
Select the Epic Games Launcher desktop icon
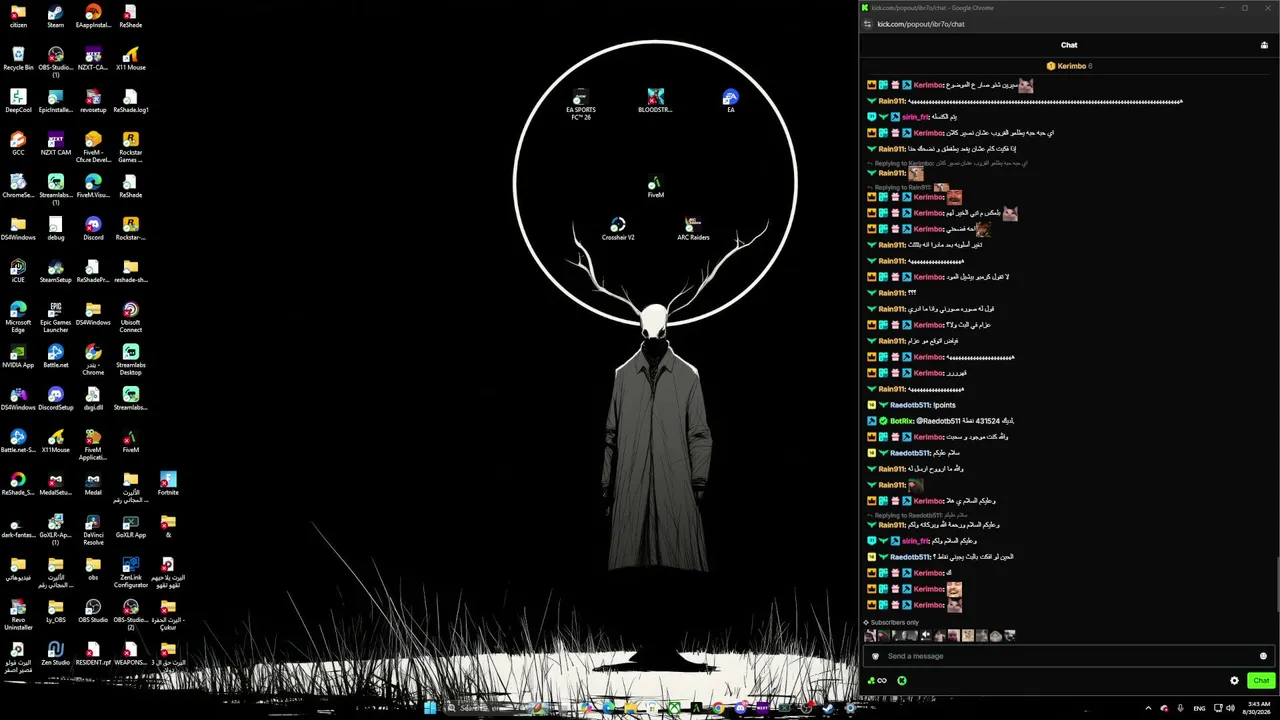[55, 317]
